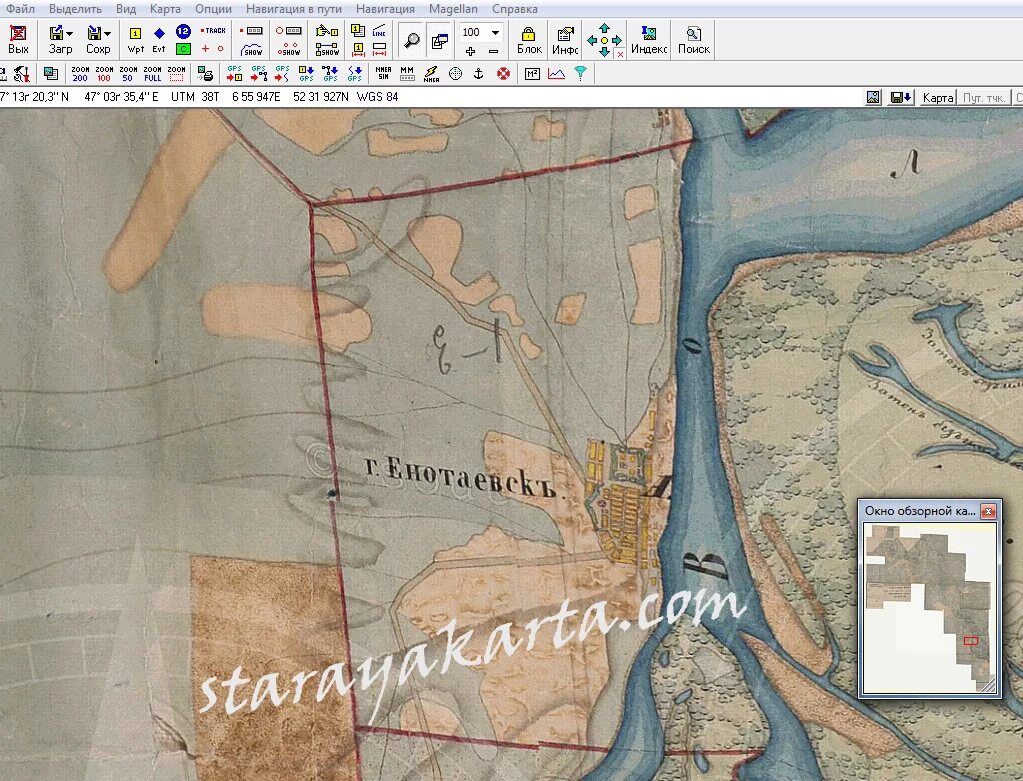Screen dimensions: 1023x781
Task: Toggle the NMEA SIM simulator icon
Action: (x=384, y=74)
